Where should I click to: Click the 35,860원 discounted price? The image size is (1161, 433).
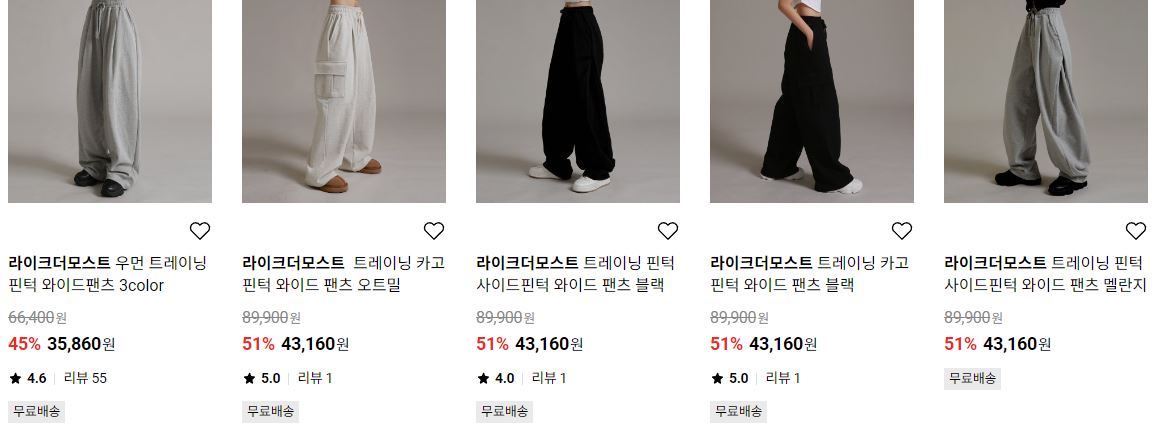(x=81, y=344)
